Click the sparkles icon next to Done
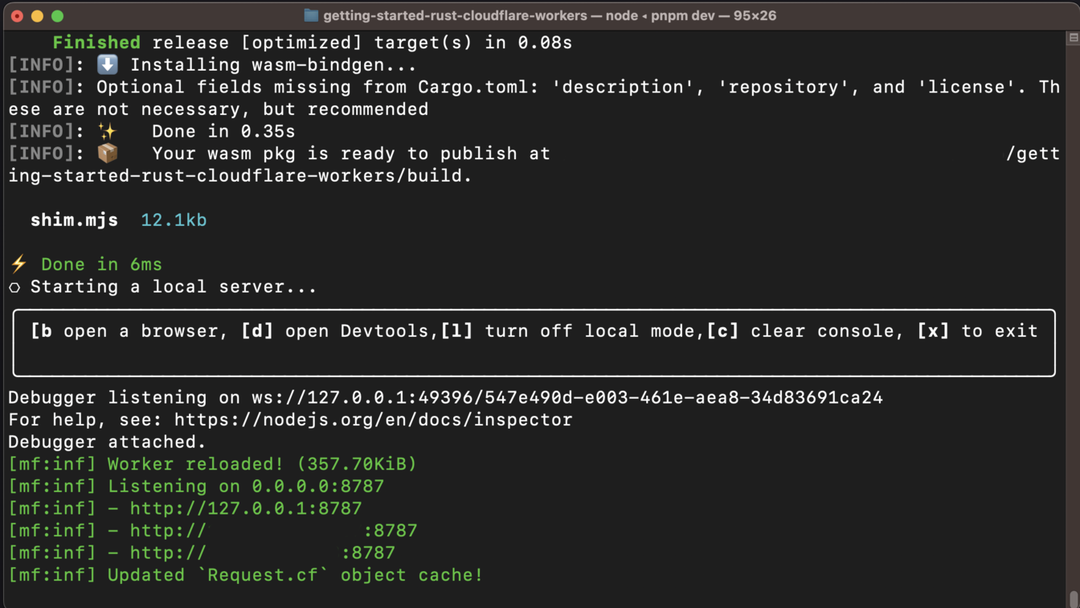The width and height of the screenshot is (1080, 608). point(106,130)
